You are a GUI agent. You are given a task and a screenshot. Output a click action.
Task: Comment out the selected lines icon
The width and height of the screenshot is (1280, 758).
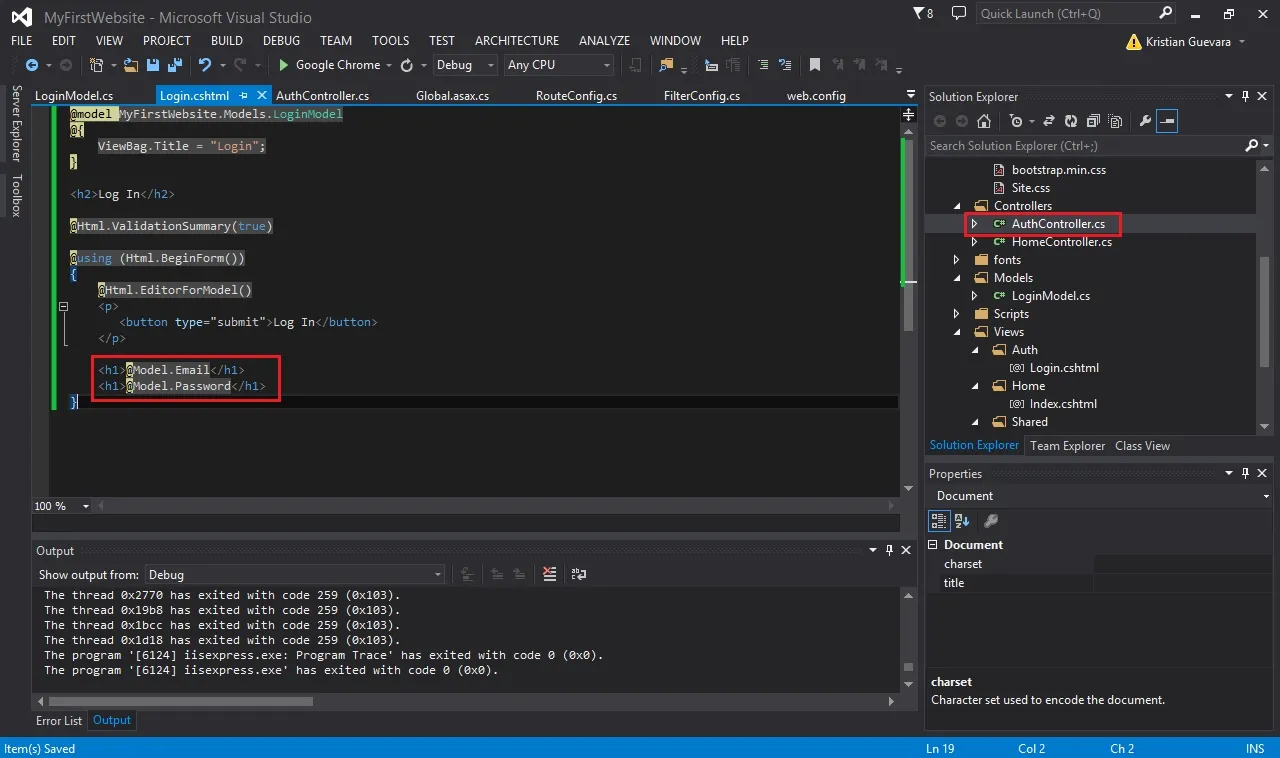coord(763,65)
